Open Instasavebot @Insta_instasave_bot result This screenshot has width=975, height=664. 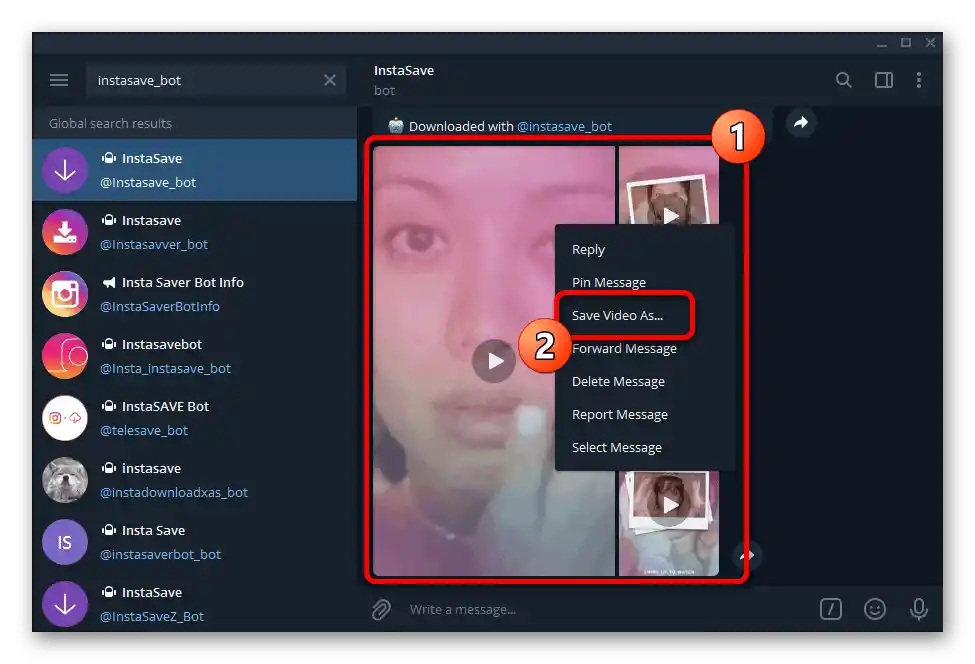pos(195,356)
